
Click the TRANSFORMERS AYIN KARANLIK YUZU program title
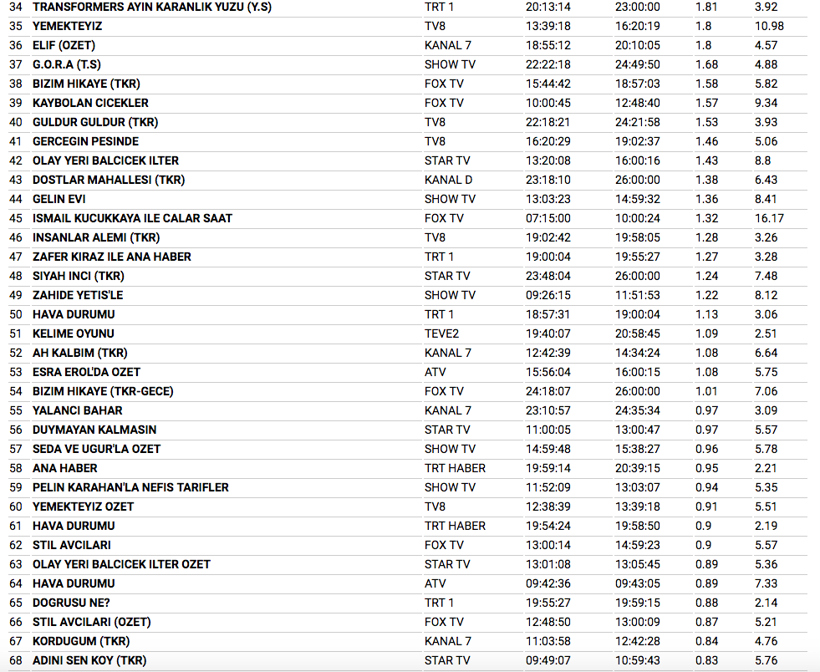151,7
